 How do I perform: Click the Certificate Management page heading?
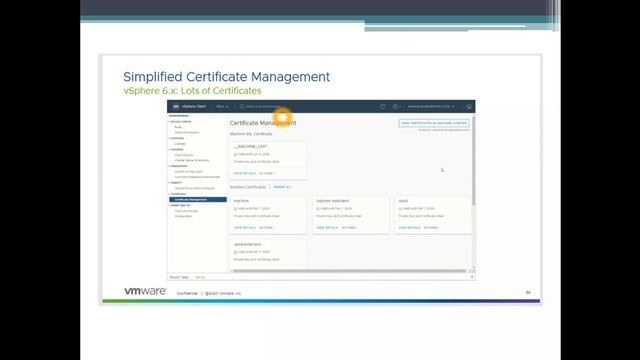point(263,123)
